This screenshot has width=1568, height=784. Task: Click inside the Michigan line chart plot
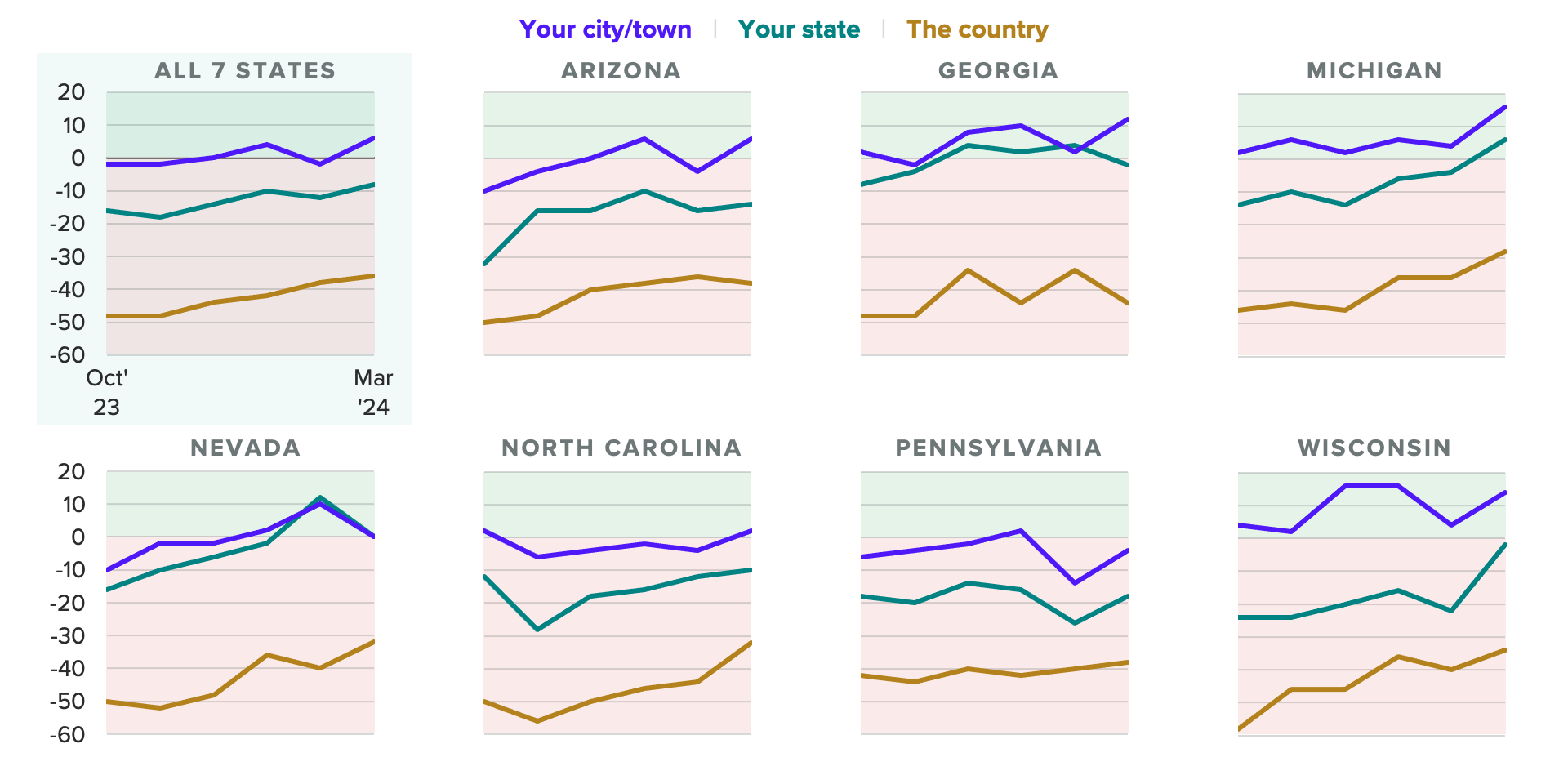coord(1372,229)
